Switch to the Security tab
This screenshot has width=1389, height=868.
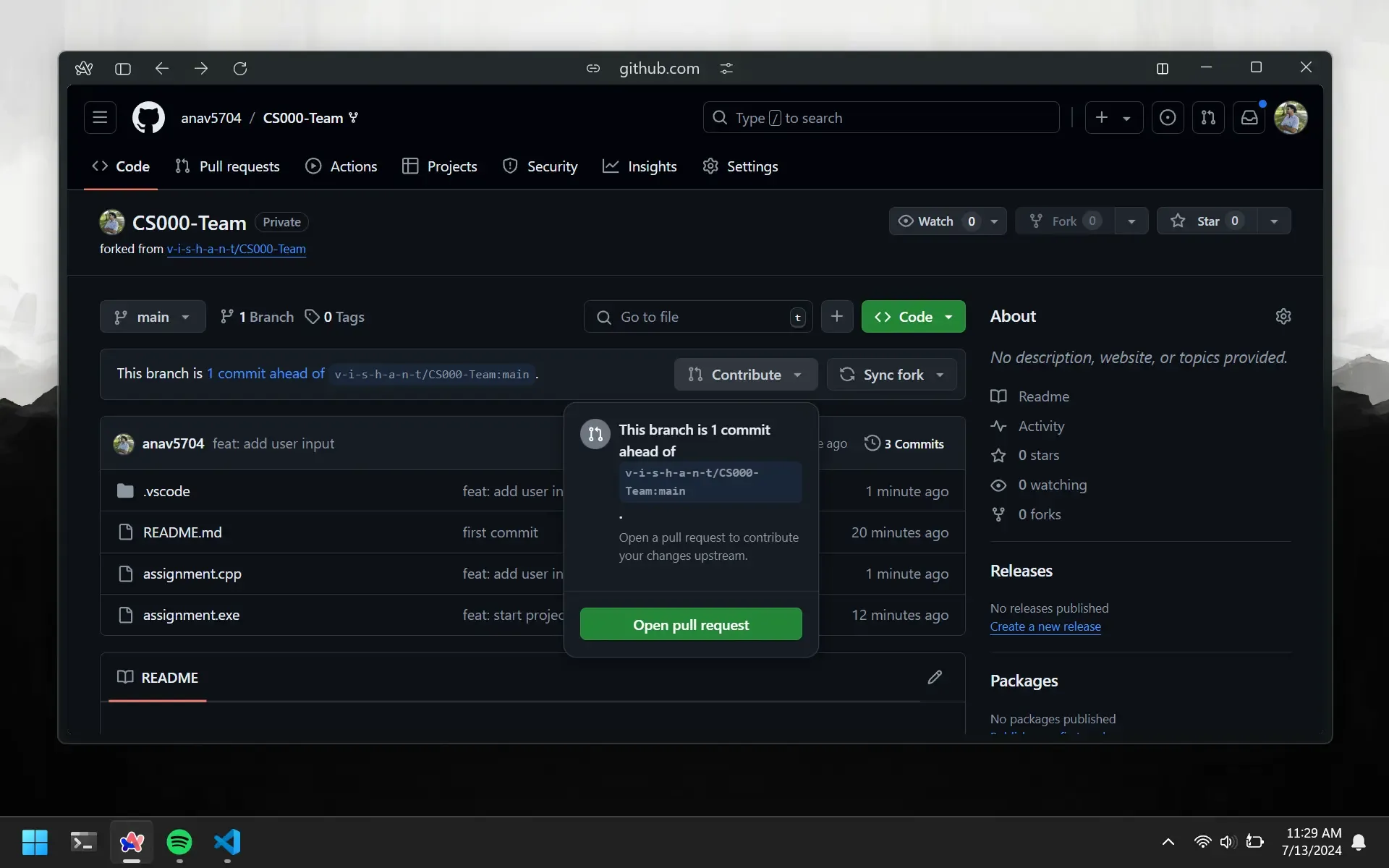coord(540,166)
